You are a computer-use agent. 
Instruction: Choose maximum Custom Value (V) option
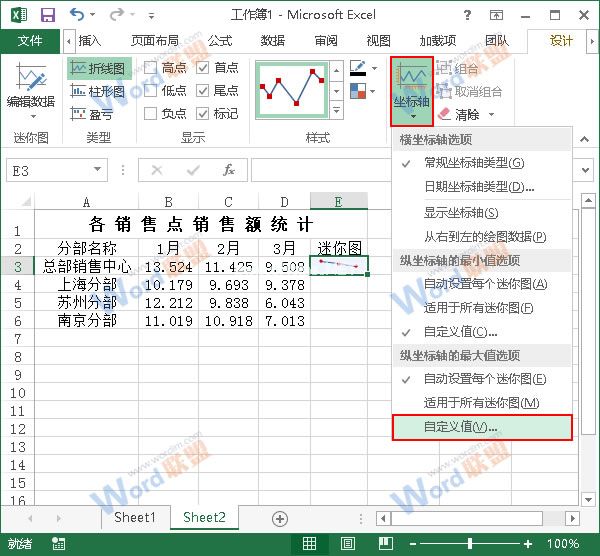click(x=482, y=427)
